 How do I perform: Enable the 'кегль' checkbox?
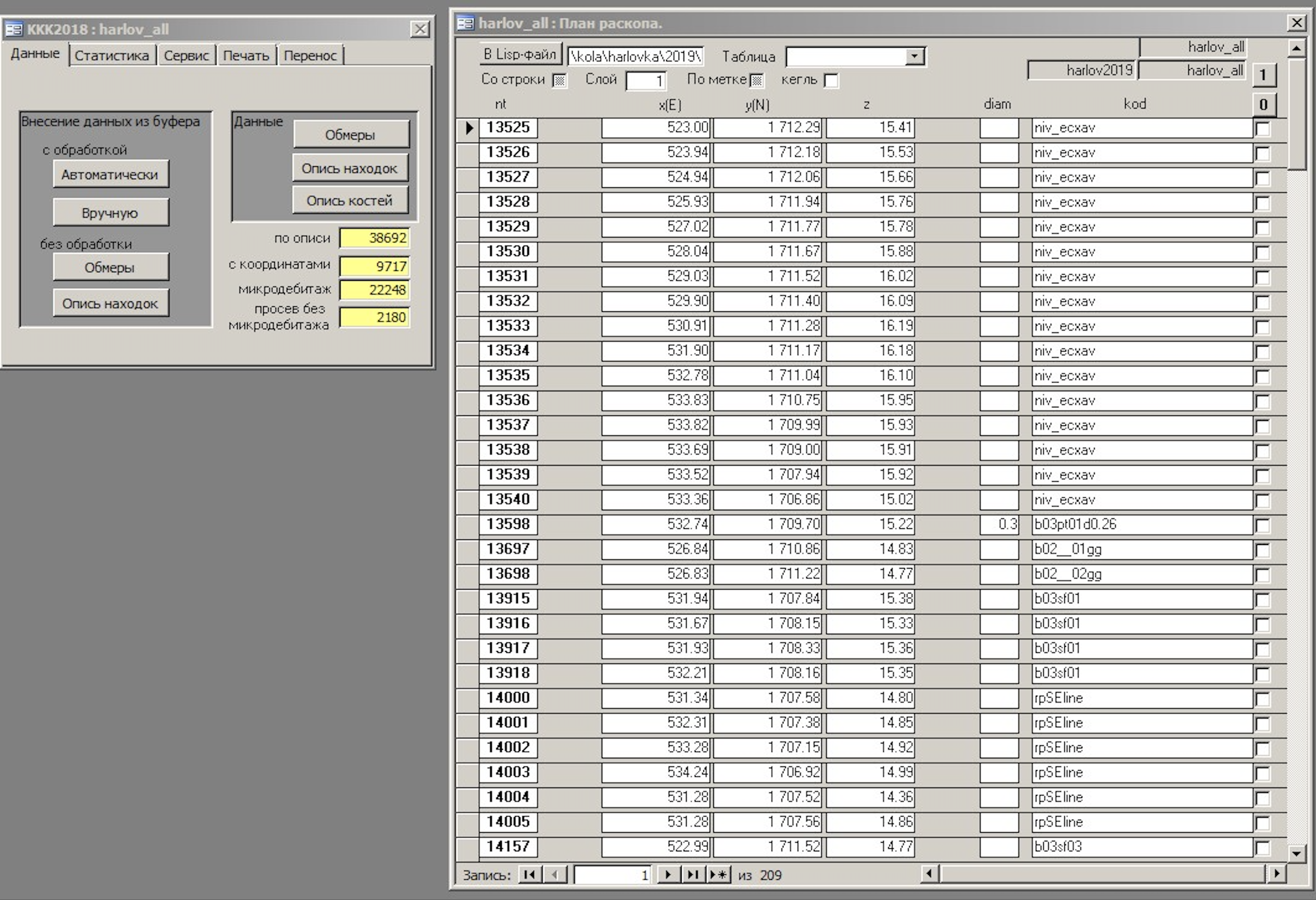pos(831,80)
